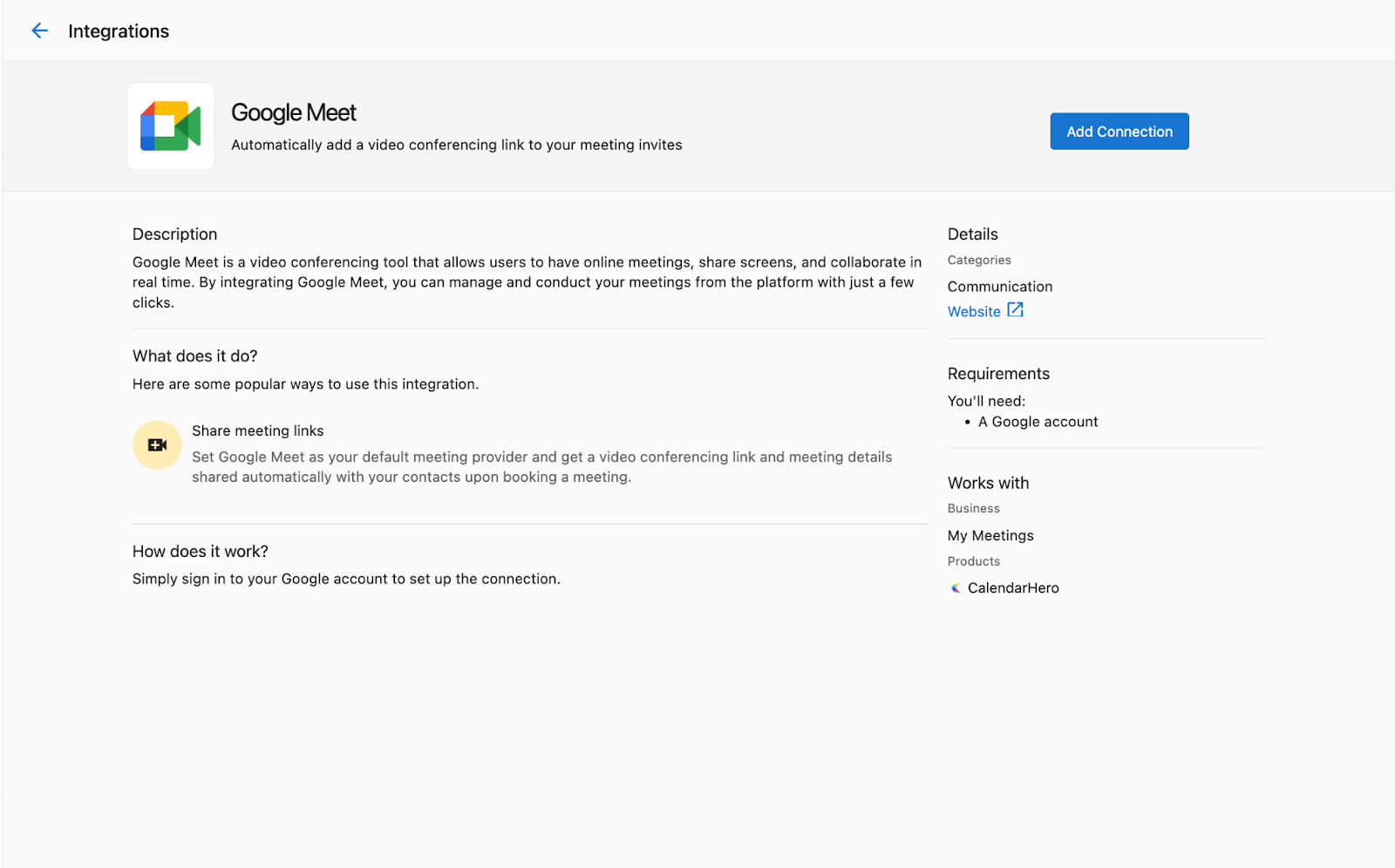Click the Here are some popular ways text
1395x868 pixels.
pos(306,384)
